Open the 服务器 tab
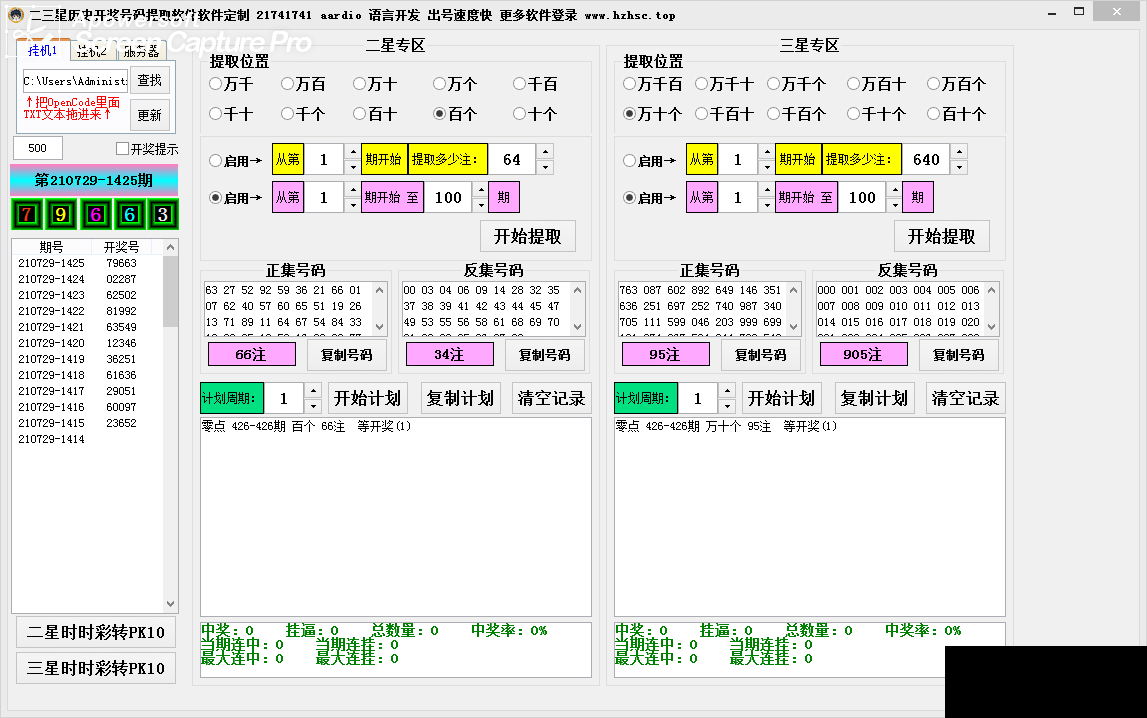 [141, 51]
